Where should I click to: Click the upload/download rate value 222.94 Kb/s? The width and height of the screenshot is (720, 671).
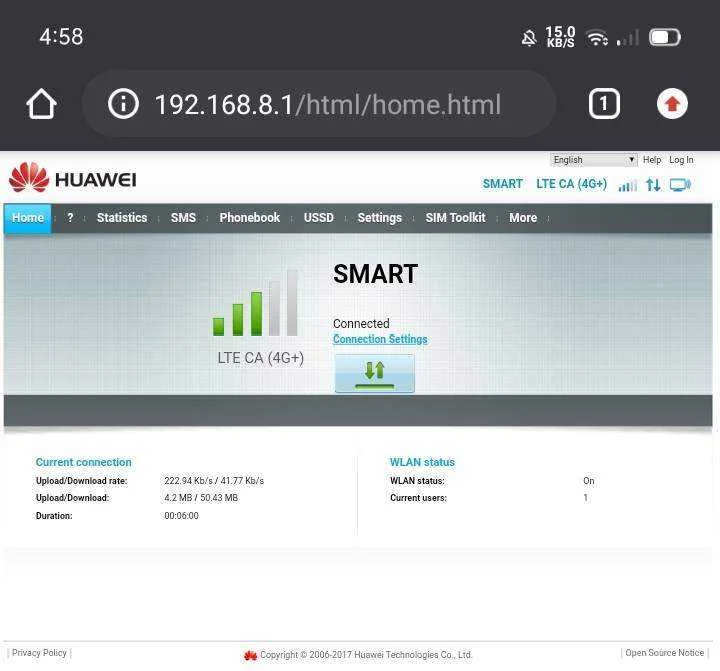point(214,481)
